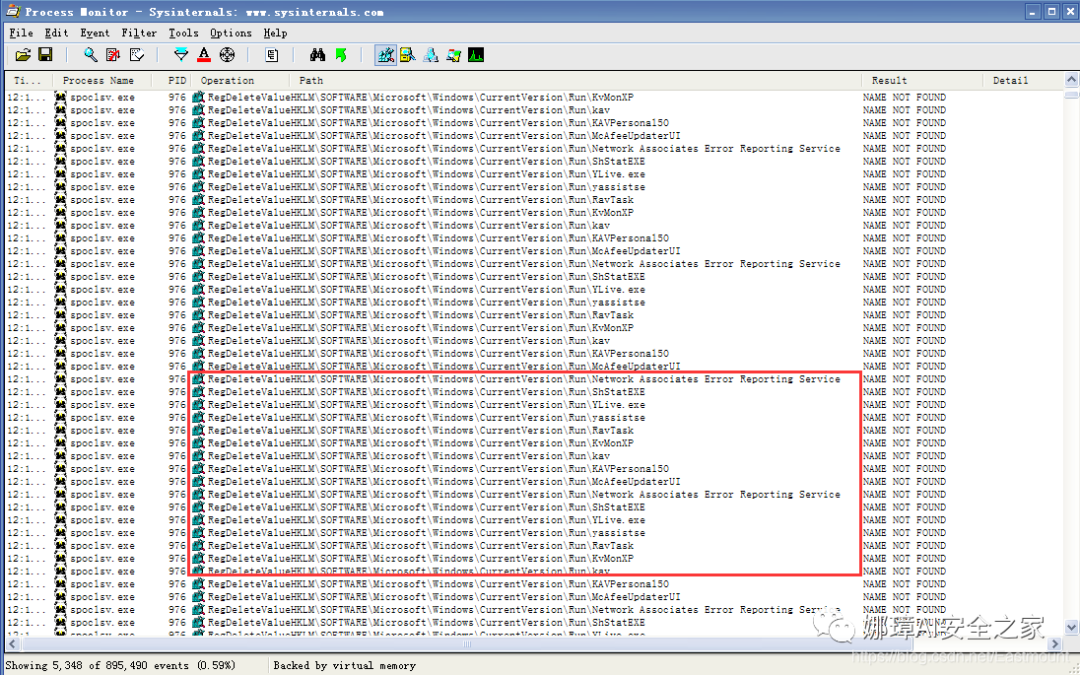Open the Edit menu
This screenshot has height=675, width=1080.
click(56, 33)
